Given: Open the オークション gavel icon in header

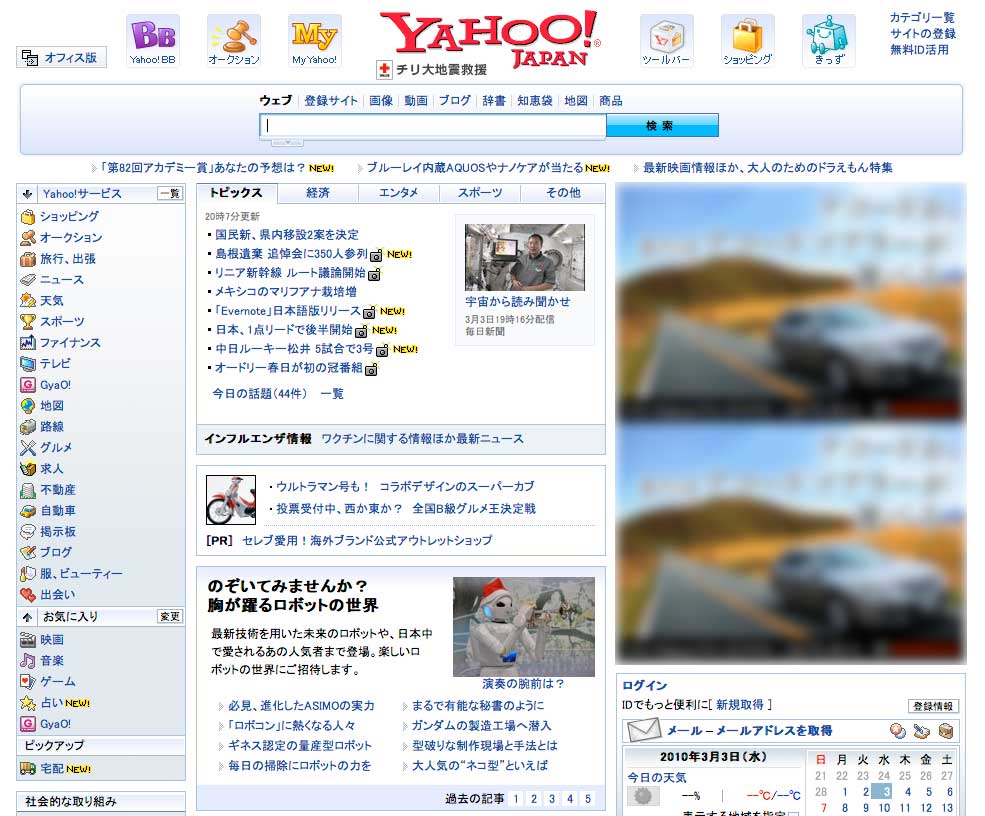Looking at the screenshot, I should pos(234,40).
